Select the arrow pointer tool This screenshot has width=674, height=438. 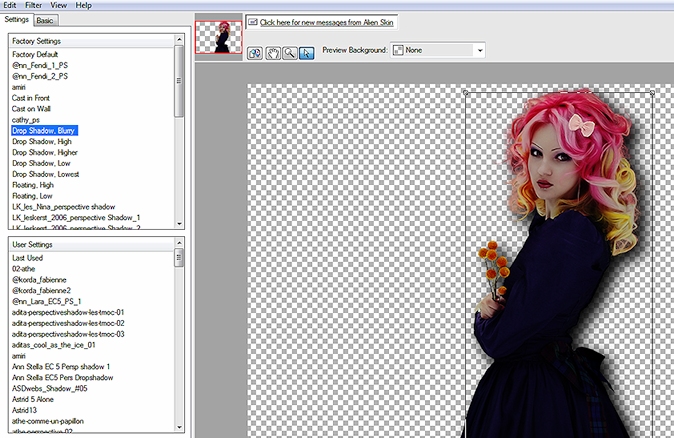(306, 53)
